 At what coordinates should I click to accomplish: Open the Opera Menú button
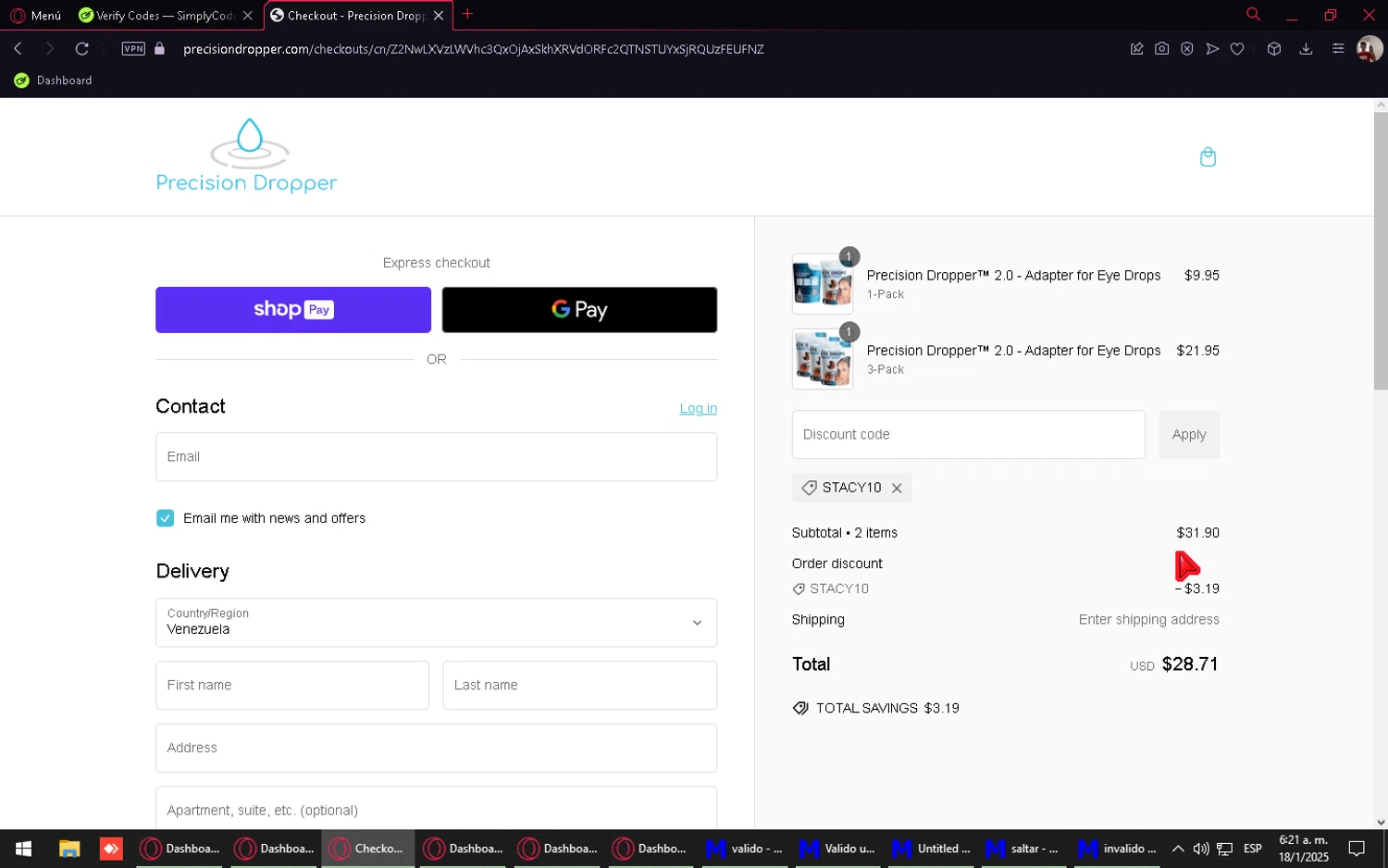(x=35, y=16)
